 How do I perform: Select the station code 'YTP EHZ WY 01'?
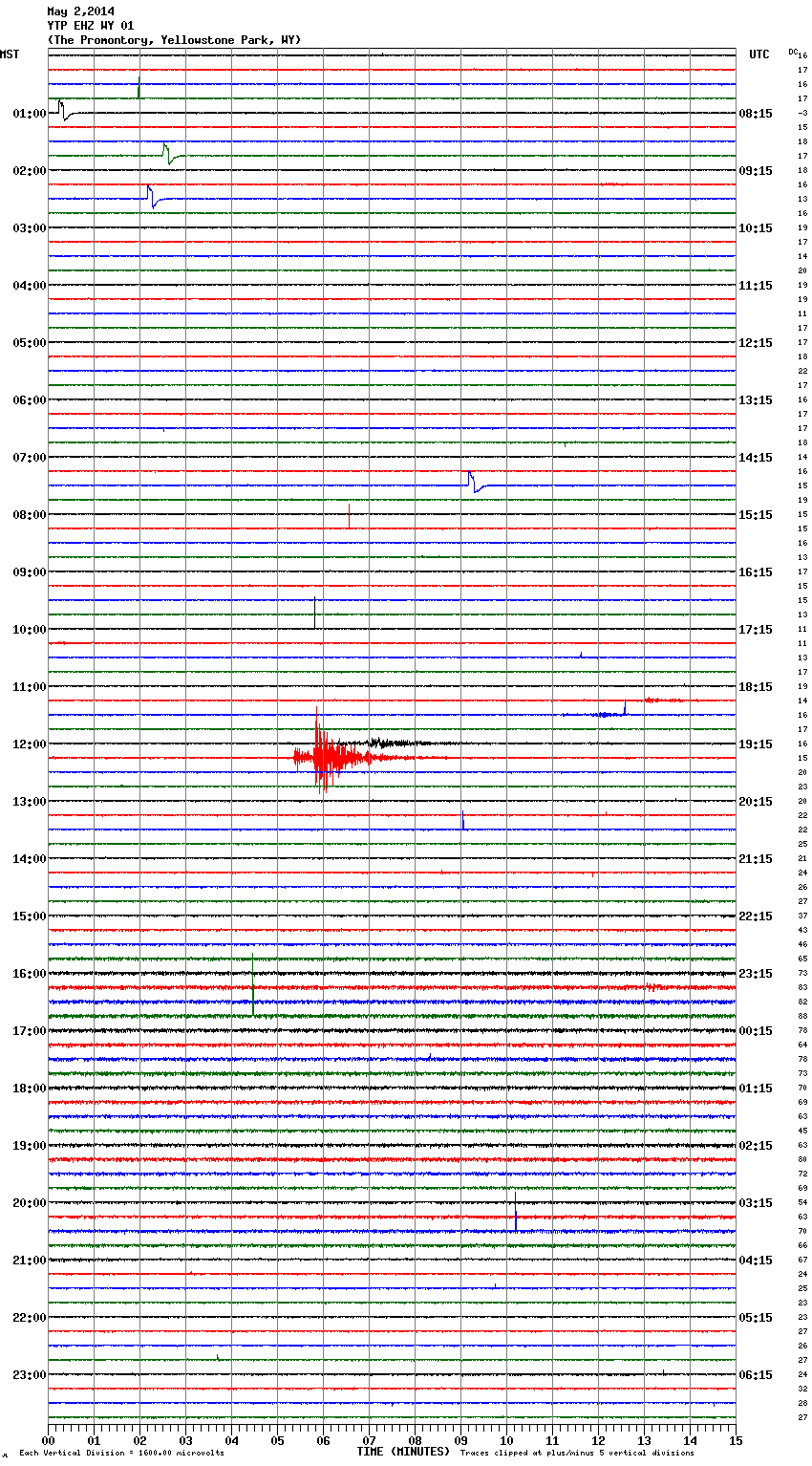[x=91, y=26]
